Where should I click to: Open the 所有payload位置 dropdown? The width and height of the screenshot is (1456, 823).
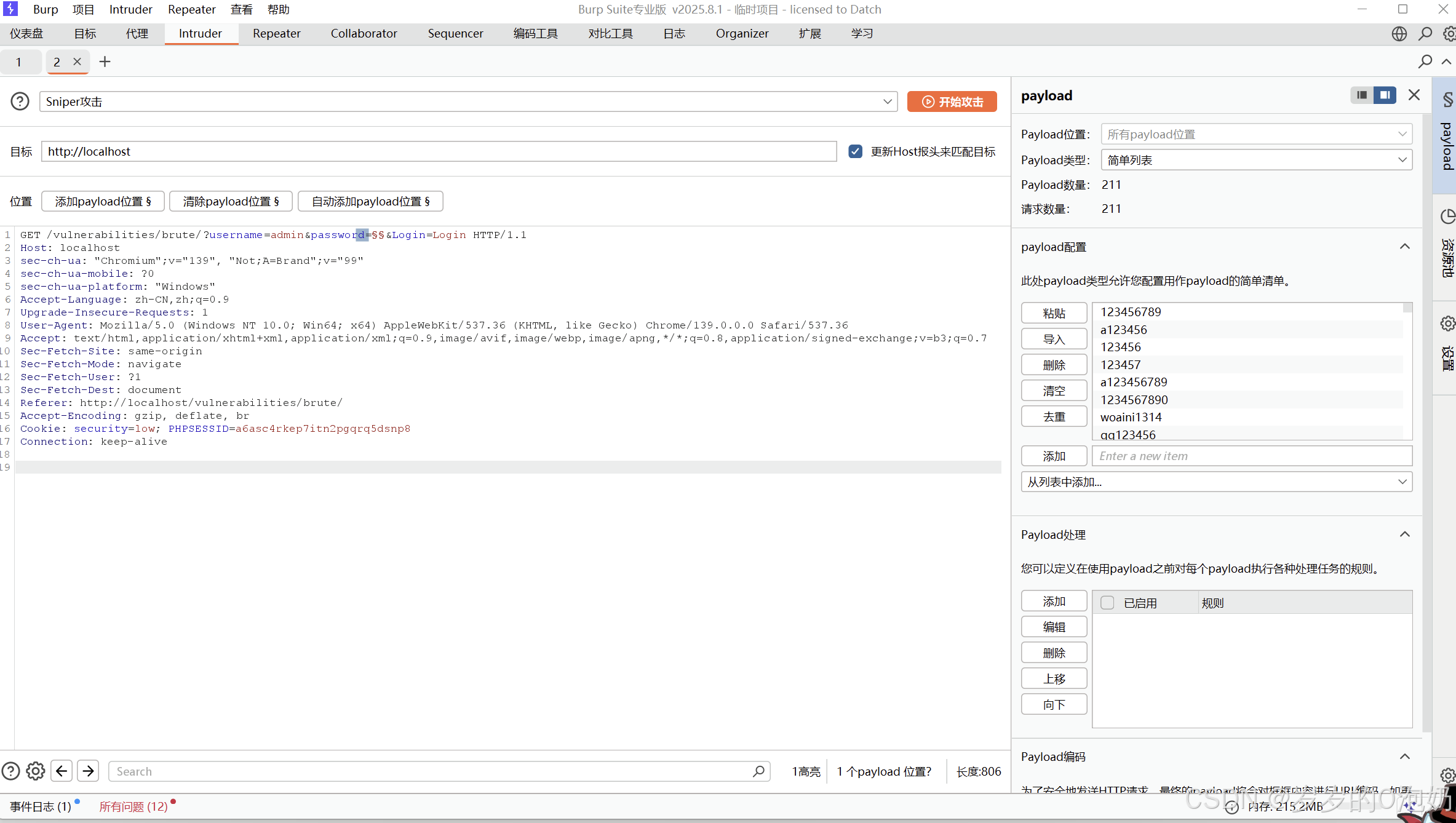tap(1256, 133)
